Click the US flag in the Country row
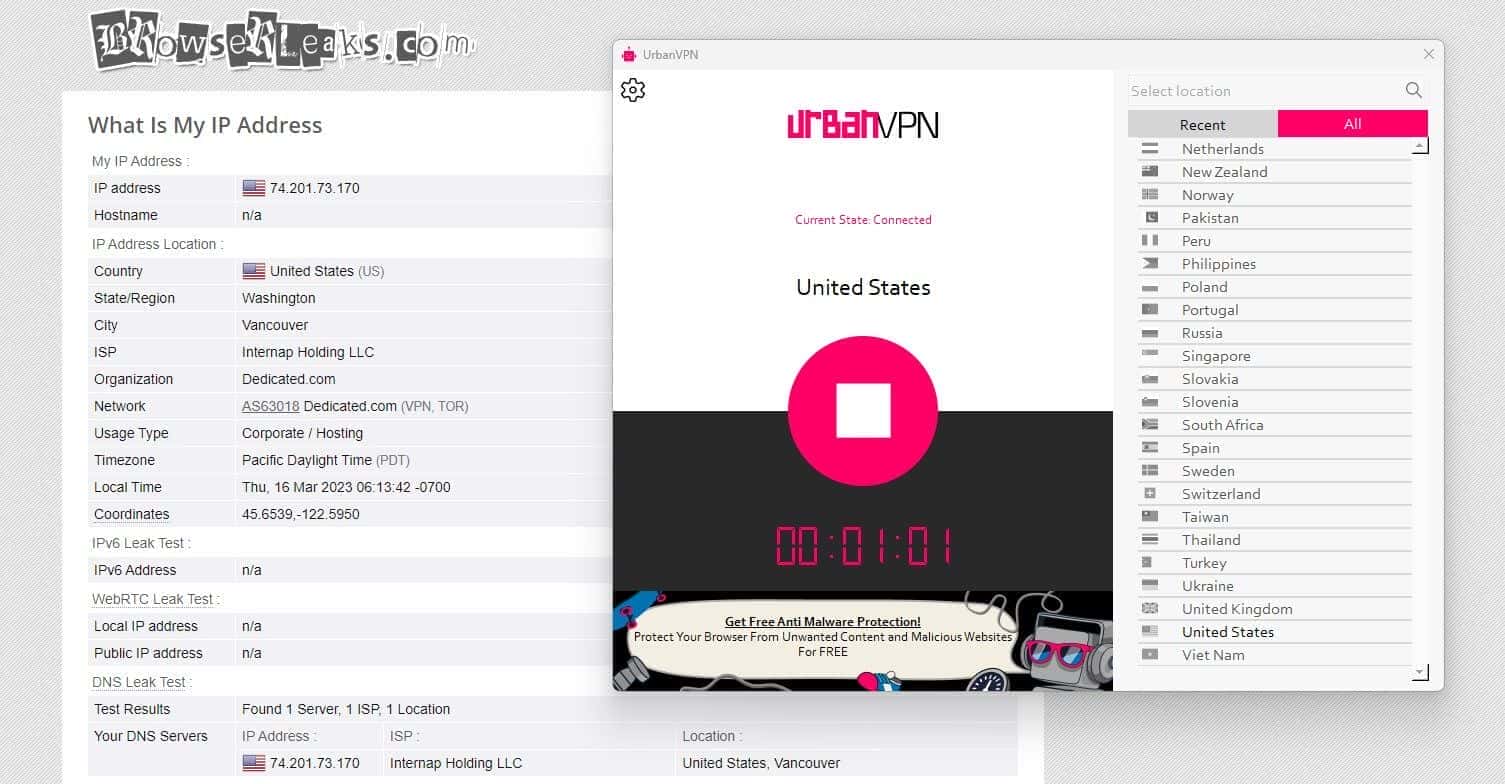 tap(254, 271)
